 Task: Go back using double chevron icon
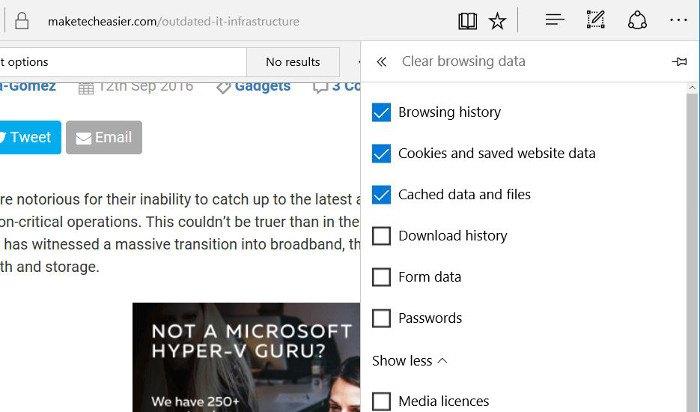pos(381,62)
